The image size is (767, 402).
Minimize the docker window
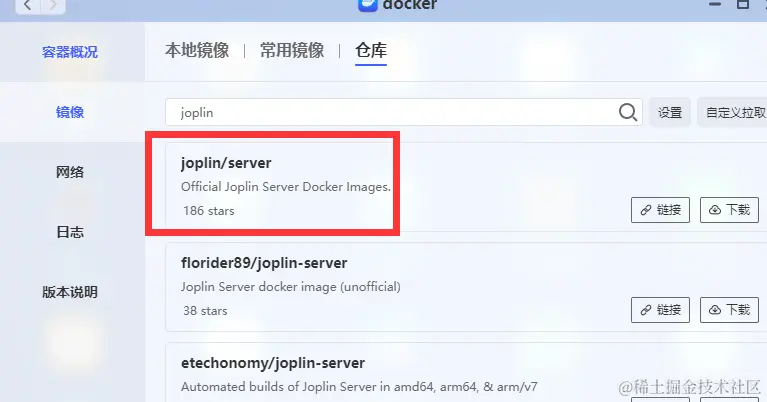coord(715,4)
